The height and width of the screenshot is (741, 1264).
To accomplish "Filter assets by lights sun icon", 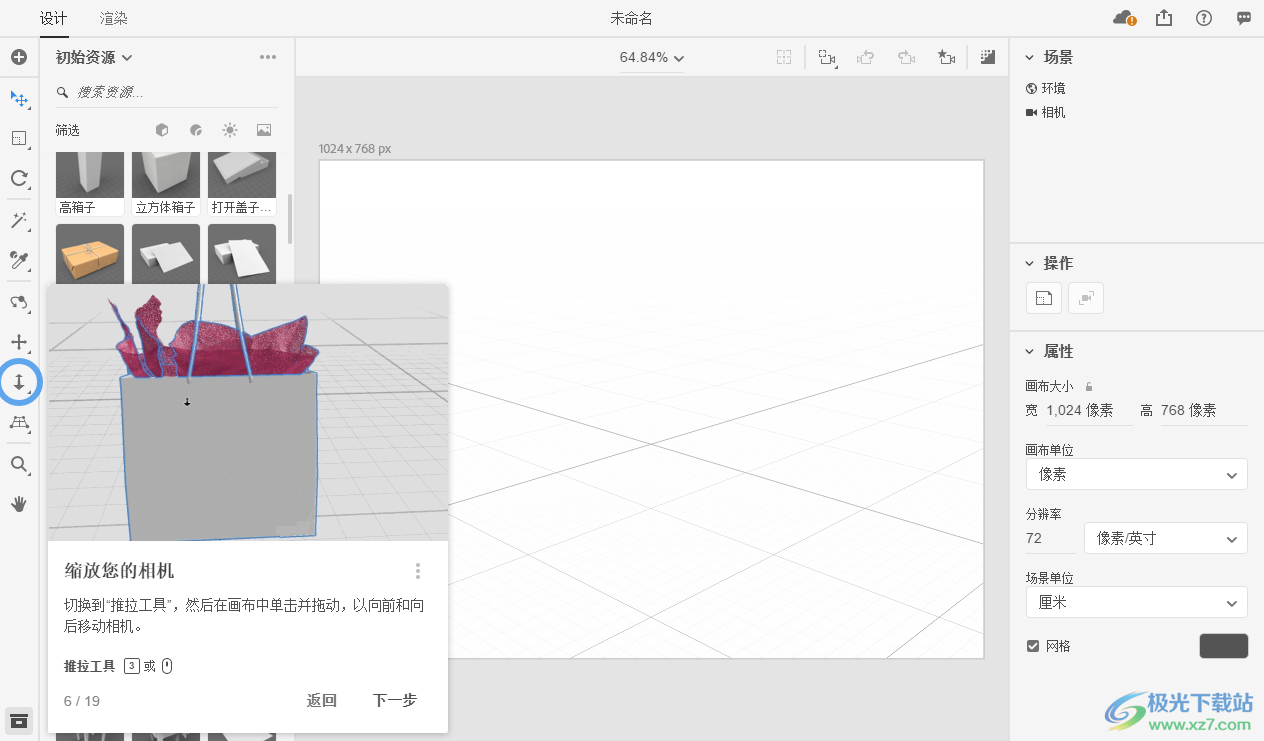I will coord(230,130).
